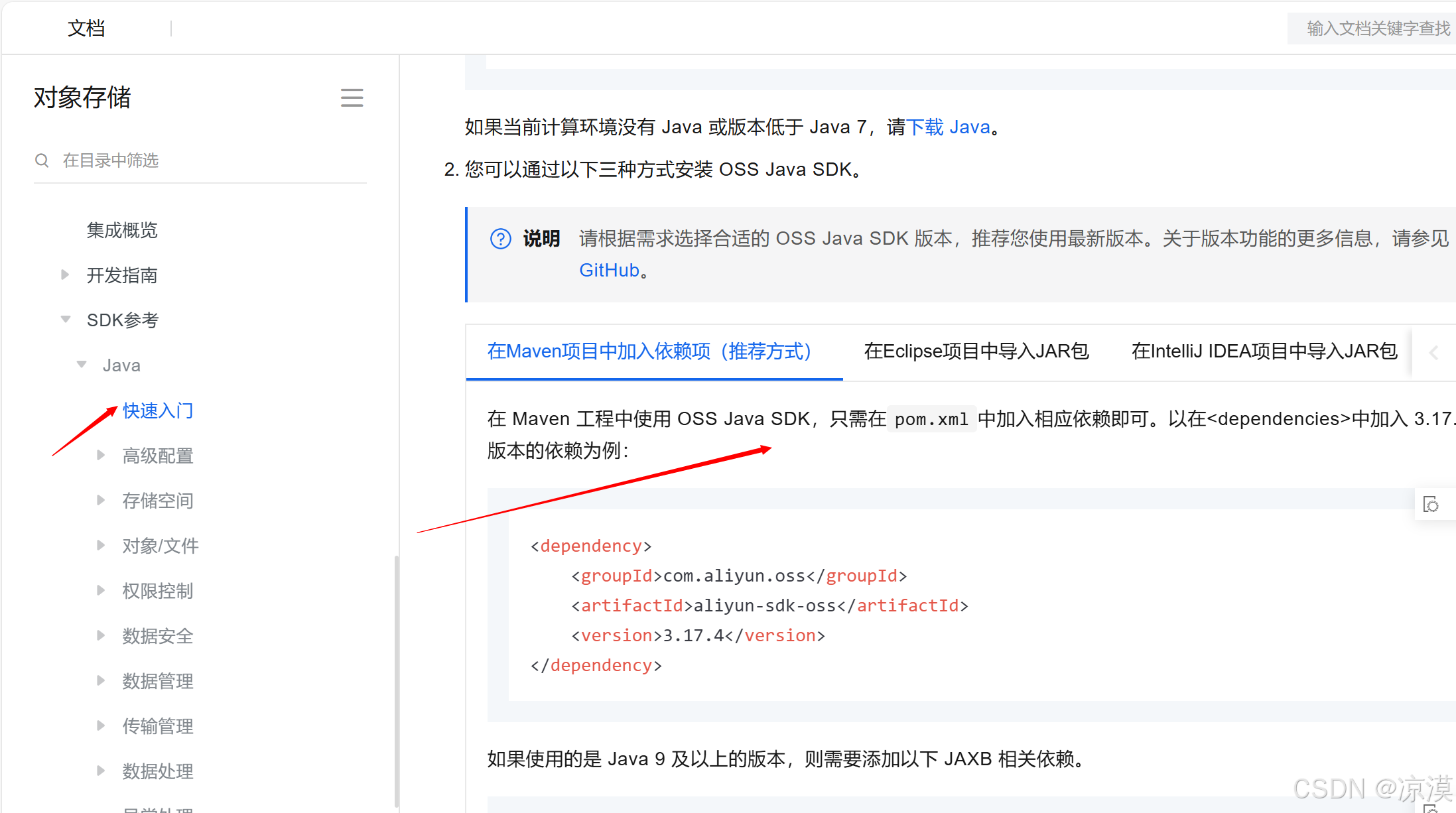Image resolution: width=1456 pixels, height=813 pixels.
Task: Collapse the Java tree node arrow
Action: [x=82, y=365]
